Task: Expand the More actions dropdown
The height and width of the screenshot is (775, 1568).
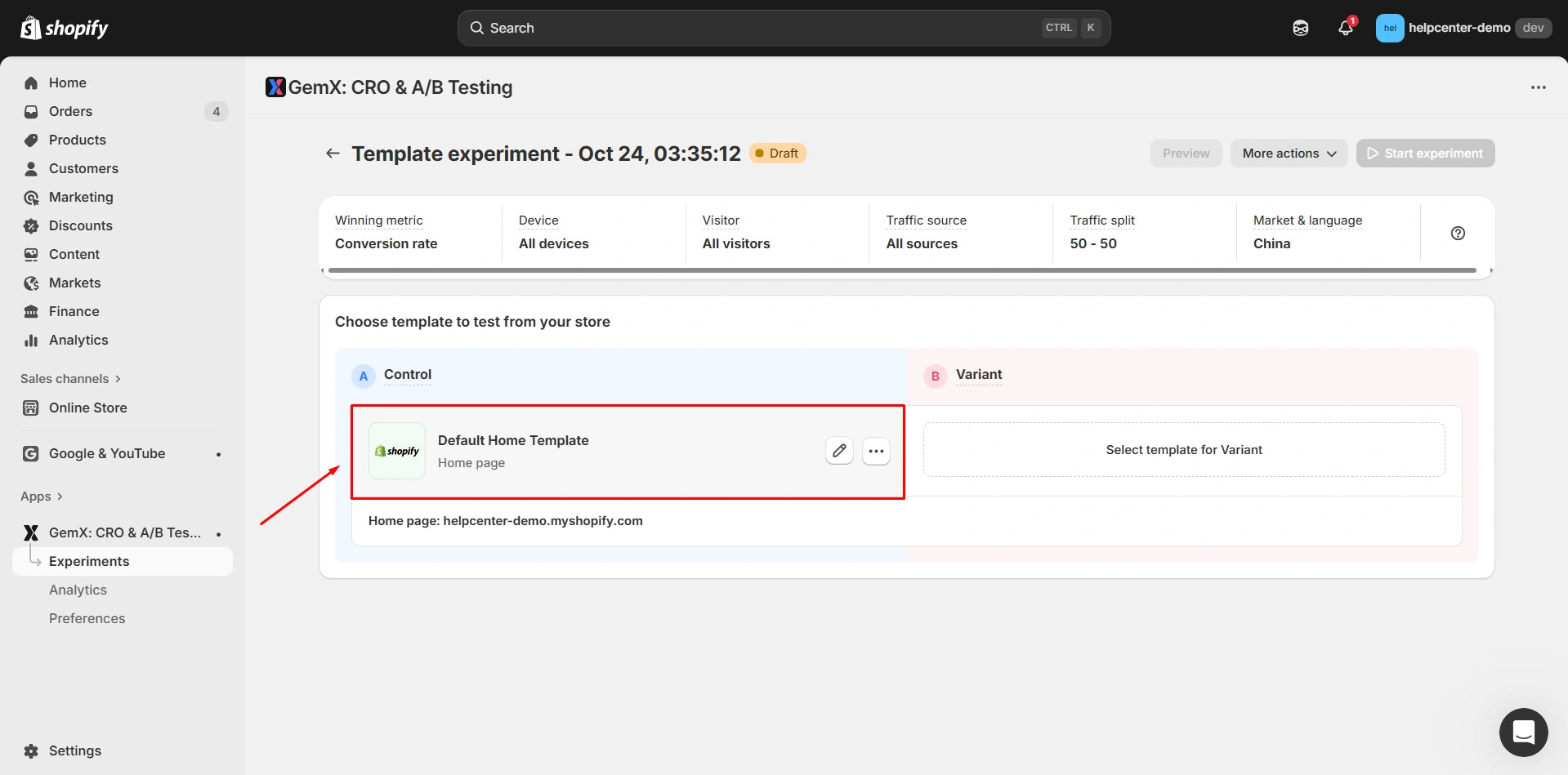Action: pos(1289,154)
